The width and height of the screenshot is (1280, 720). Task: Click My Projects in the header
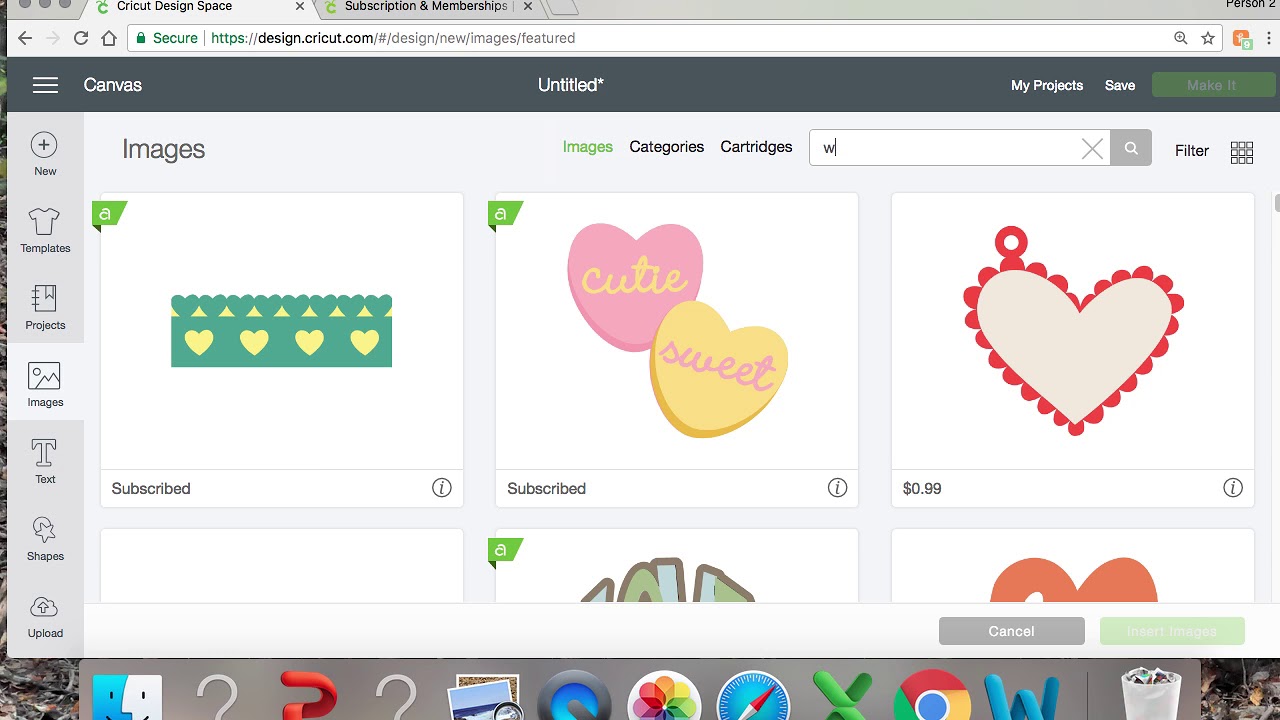pos(1046,85)
